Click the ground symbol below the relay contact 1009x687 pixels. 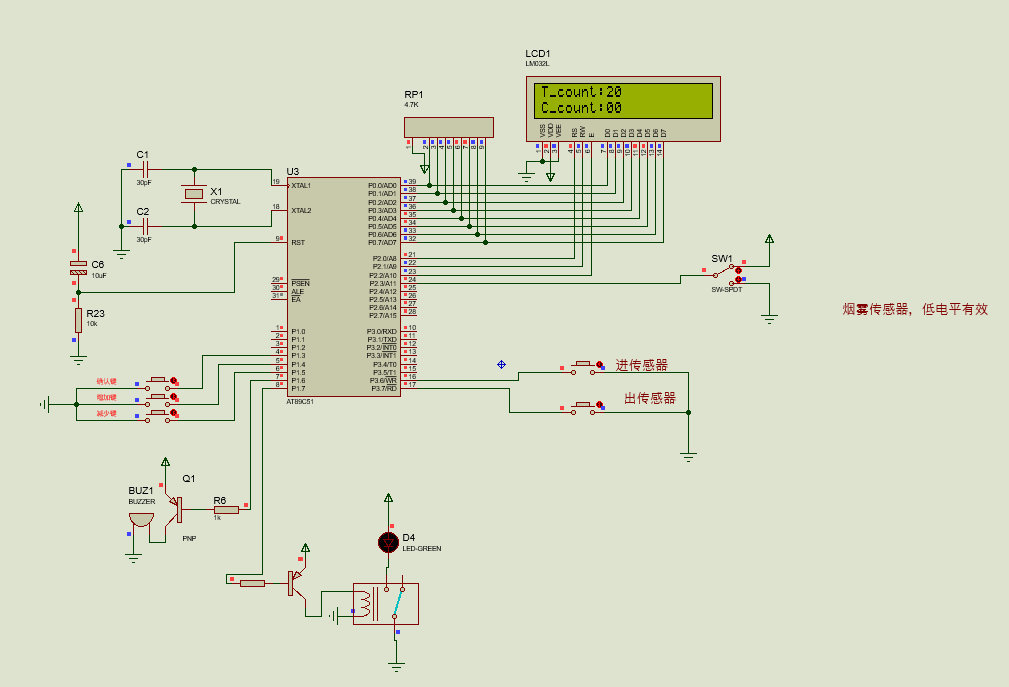(x=396, y=666)
